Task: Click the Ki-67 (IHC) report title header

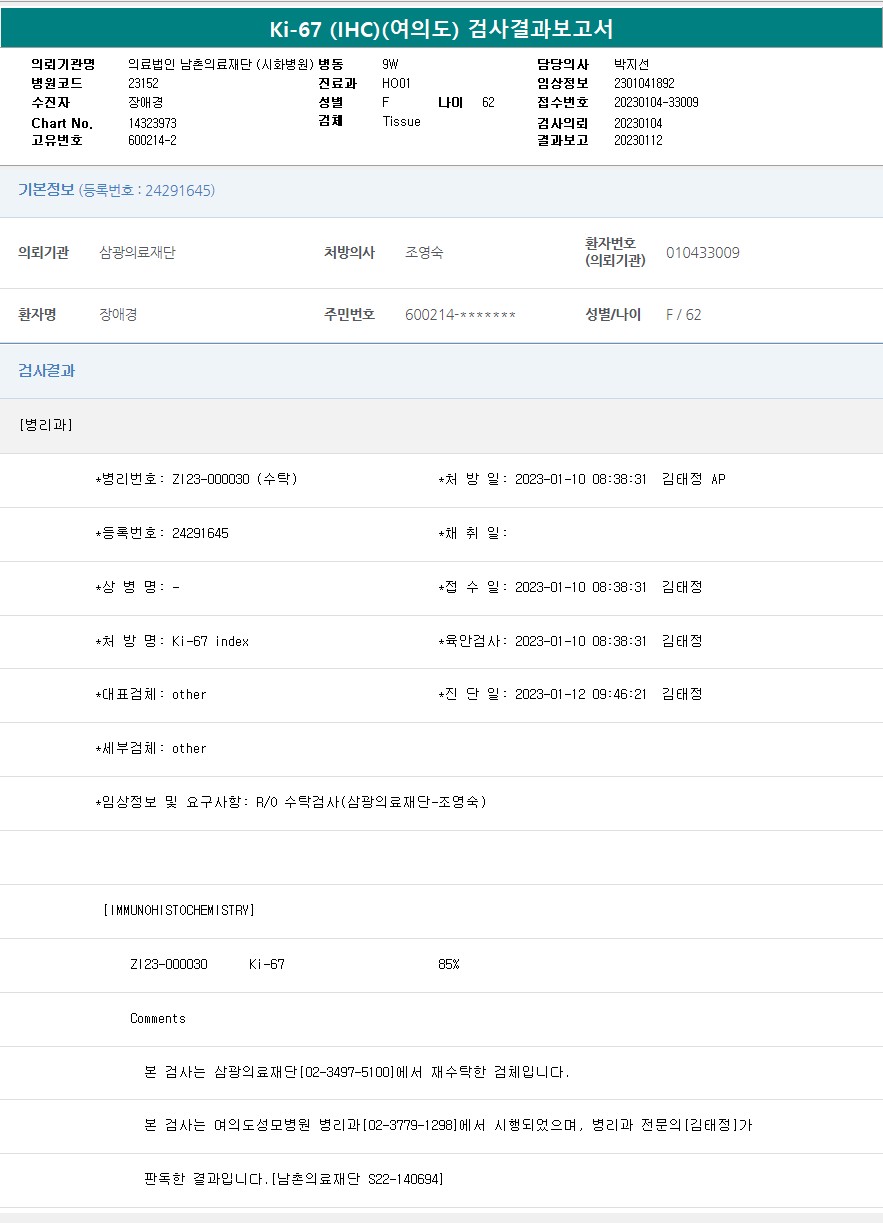Action: 441,29
